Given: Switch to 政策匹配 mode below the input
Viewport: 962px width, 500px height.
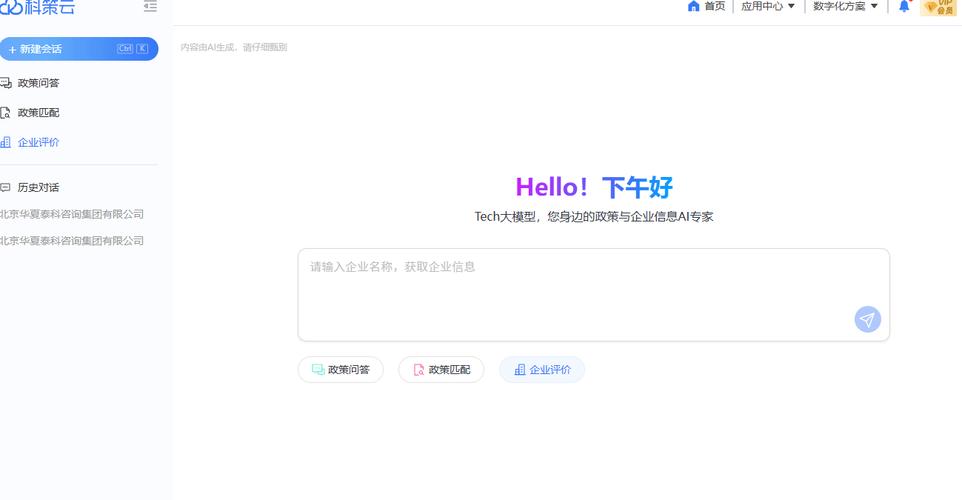Looking at the screenshot, I should (441, 370).
